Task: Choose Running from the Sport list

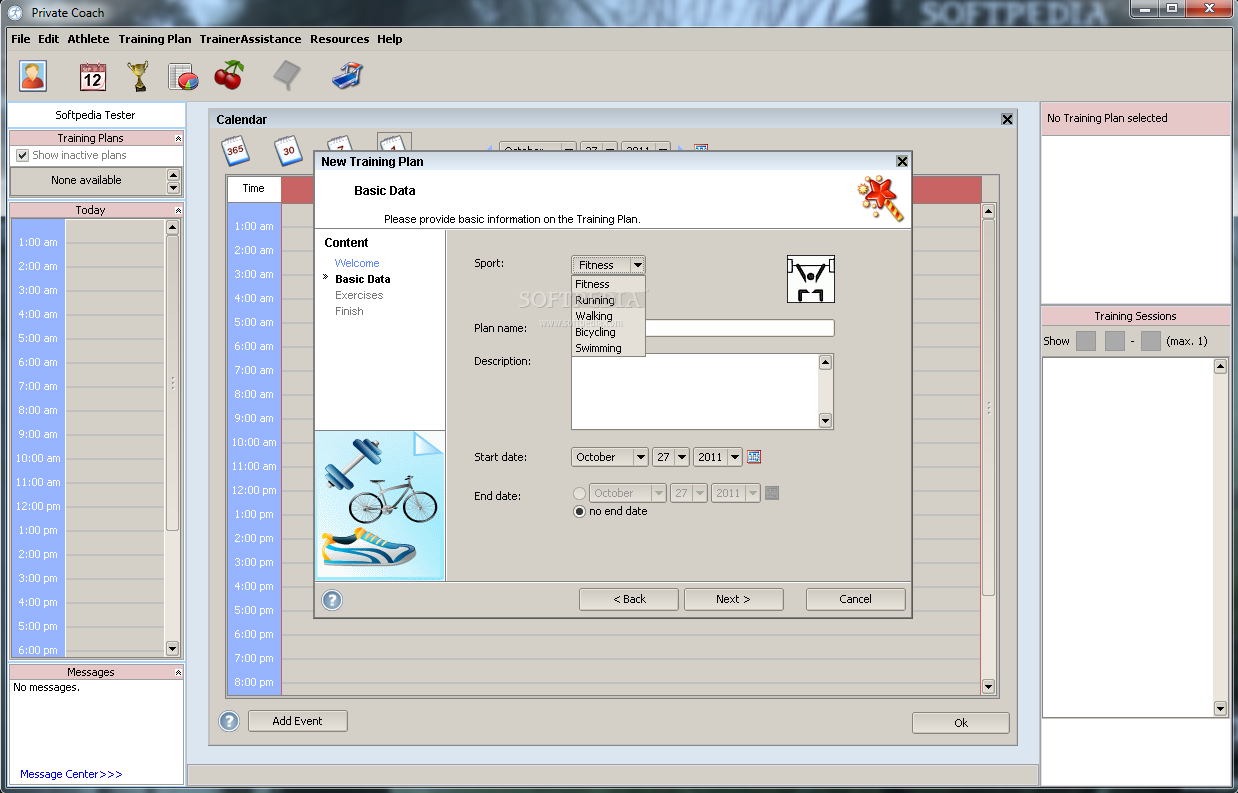Action: pos(609,300)
